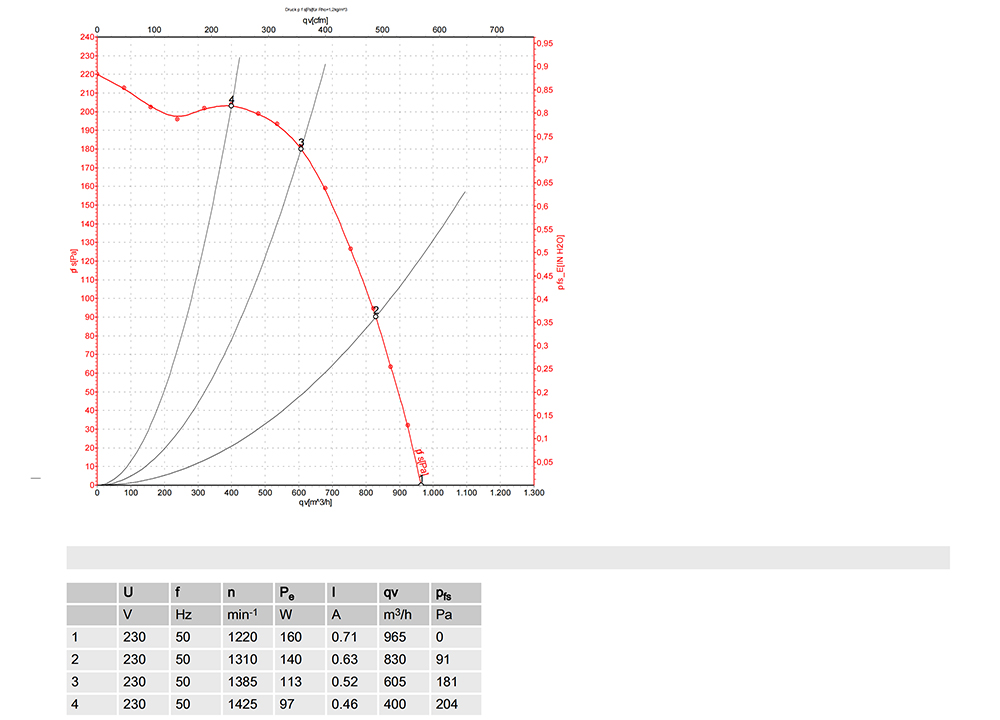This screenshot has width=1000, height=720.
Task: Click the gray separator bar above the table
Action: pyautogui.click(x=508, y=557)
